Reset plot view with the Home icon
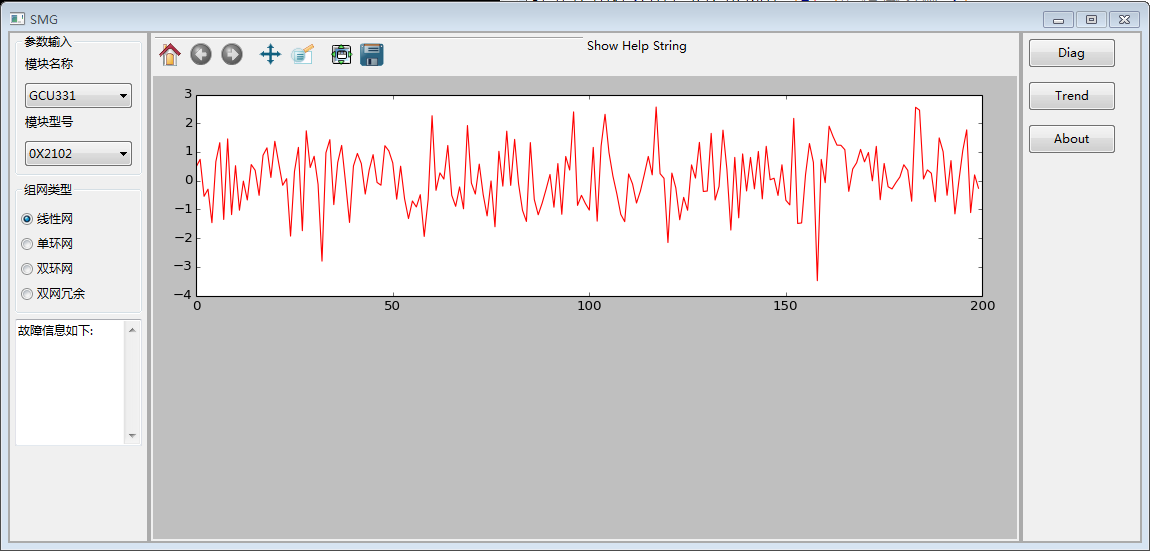Screen dimensions: 1150x551 pyautogui.click(x=169, y=54)
